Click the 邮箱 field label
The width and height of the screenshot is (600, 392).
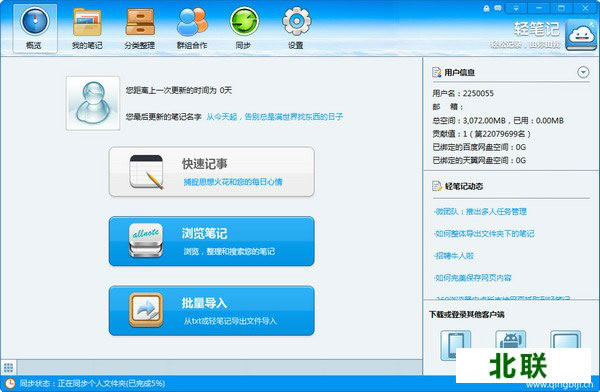point(448,107)
